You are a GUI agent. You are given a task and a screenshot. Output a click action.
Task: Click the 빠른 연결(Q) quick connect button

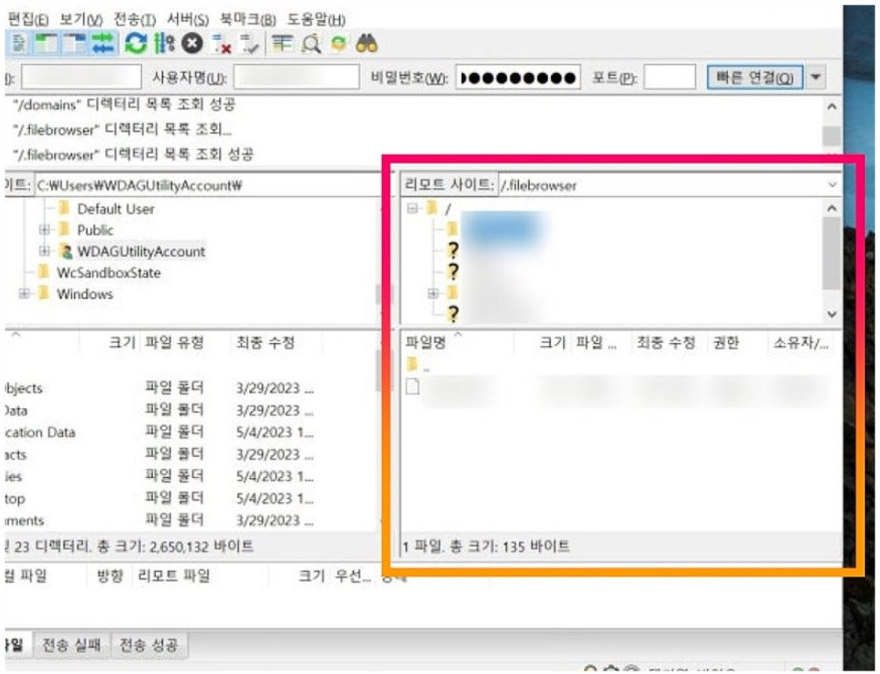point(755,77)
